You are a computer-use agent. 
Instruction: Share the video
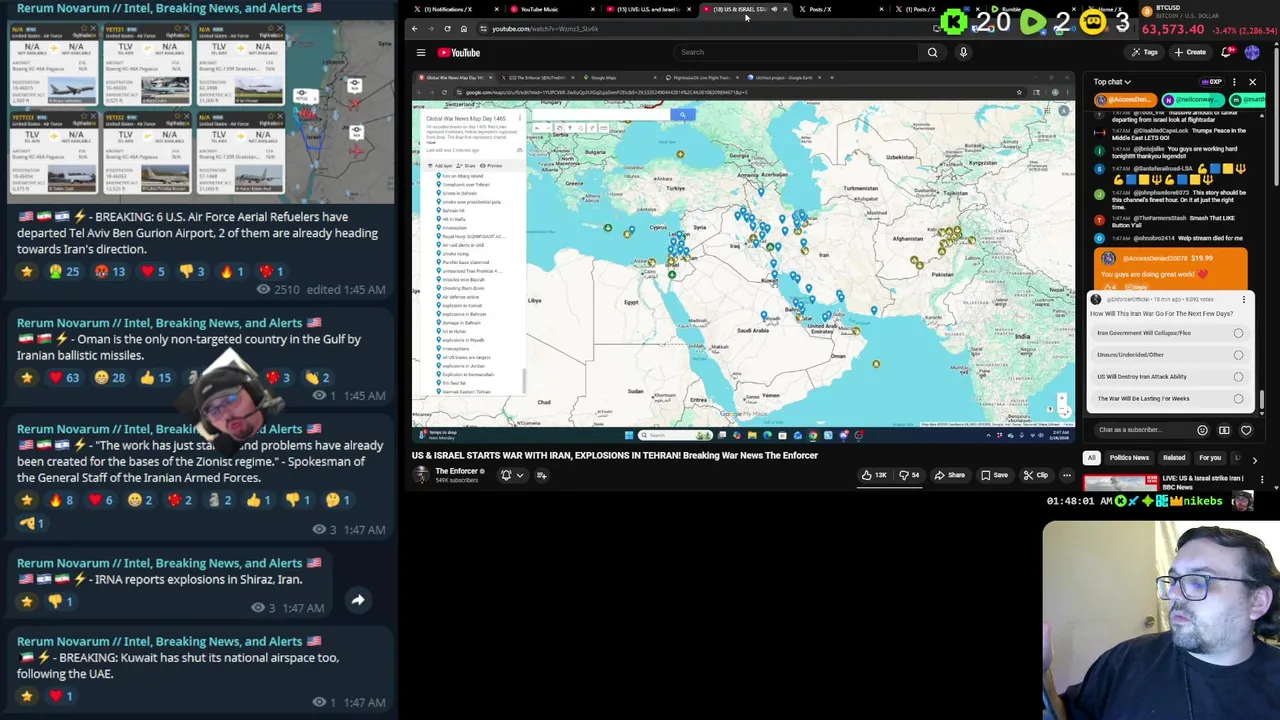(x=950, y=475)
